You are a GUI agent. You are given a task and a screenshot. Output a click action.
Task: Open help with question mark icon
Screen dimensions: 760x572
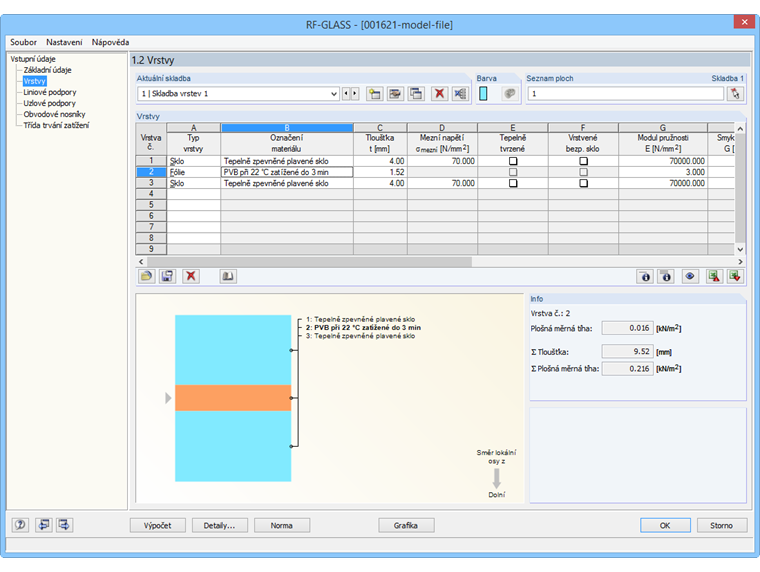point(20,525)
